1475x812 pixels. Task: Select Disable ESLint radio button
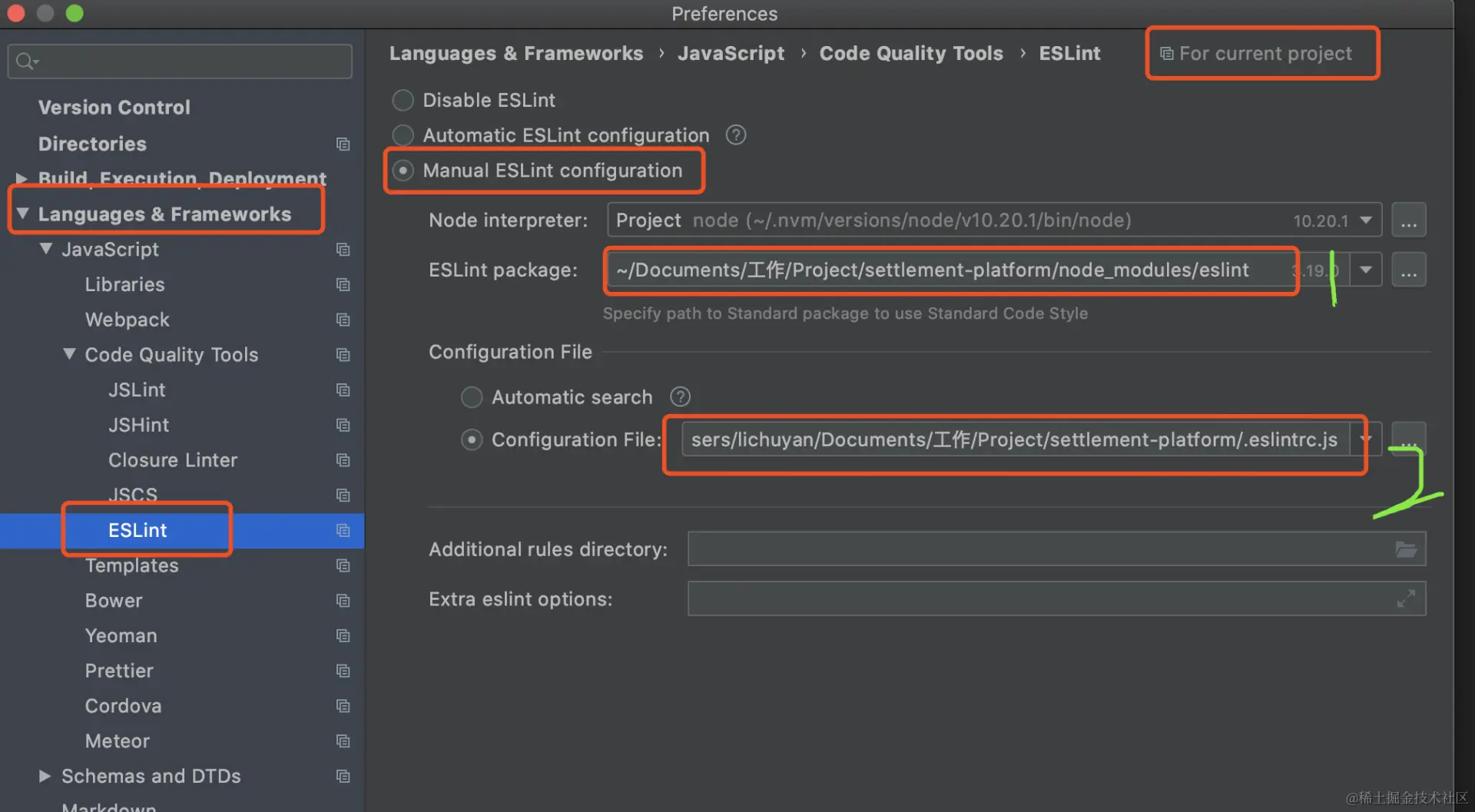pyautogui.click(x=403, y=101)
